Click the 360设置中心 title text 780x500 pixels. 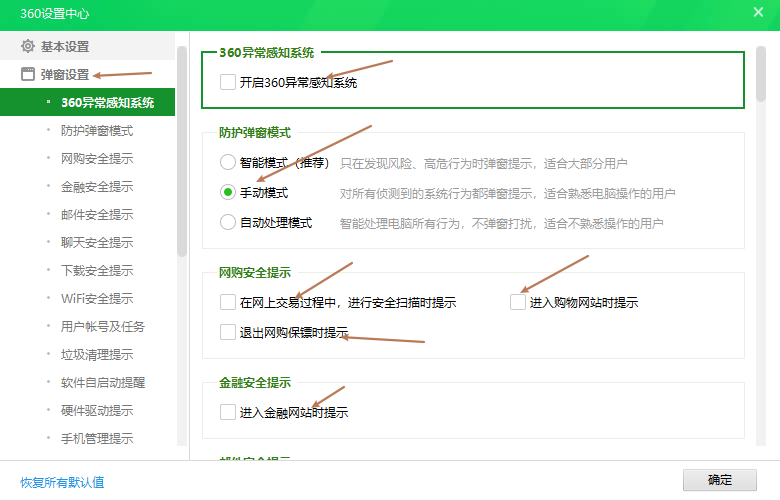tap(55, 13)
